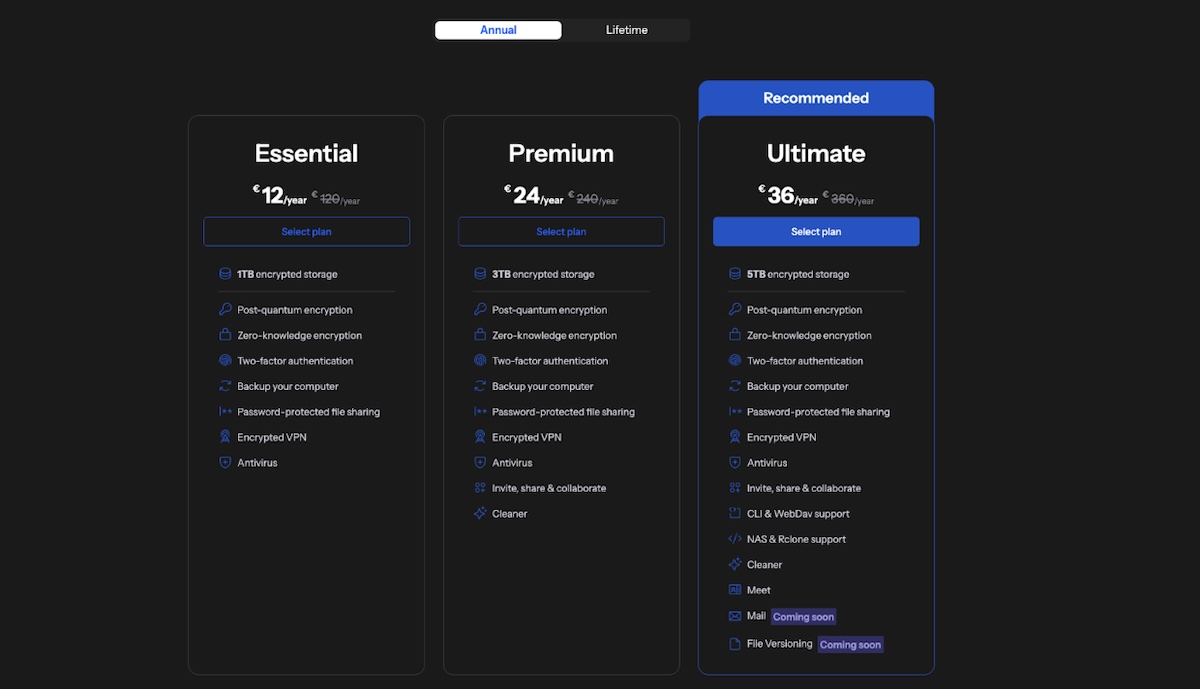This screenshot has width=1200, height=689.
Task: Choose the Ultimate plan Select button
Action: click(816, 232)
